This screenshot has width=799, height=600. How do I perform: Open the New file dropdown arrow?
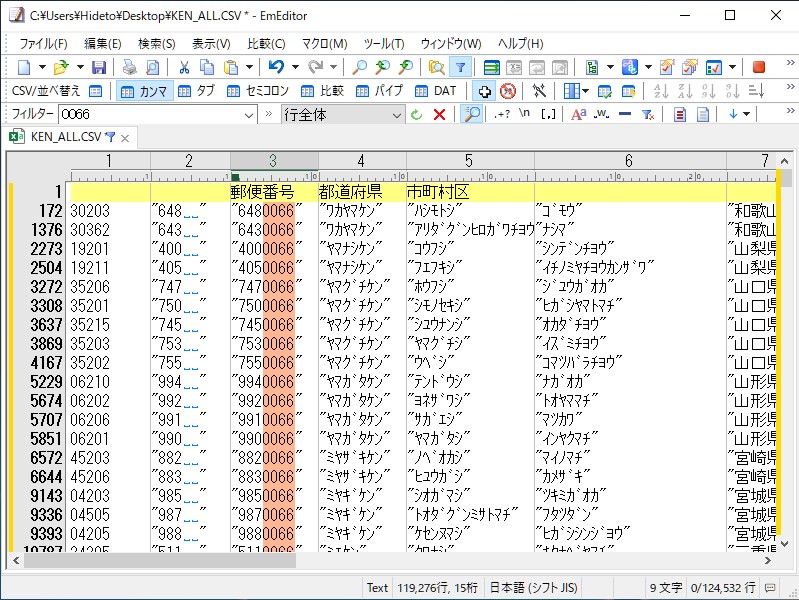pos(42,67)
